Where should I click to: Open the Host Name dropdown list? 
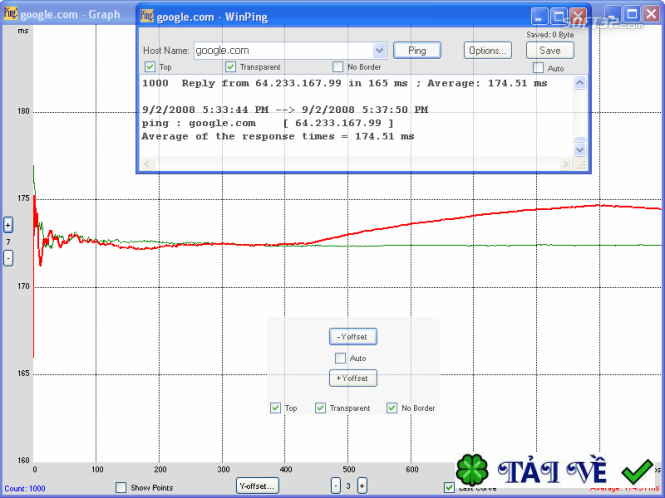(379, 50)
